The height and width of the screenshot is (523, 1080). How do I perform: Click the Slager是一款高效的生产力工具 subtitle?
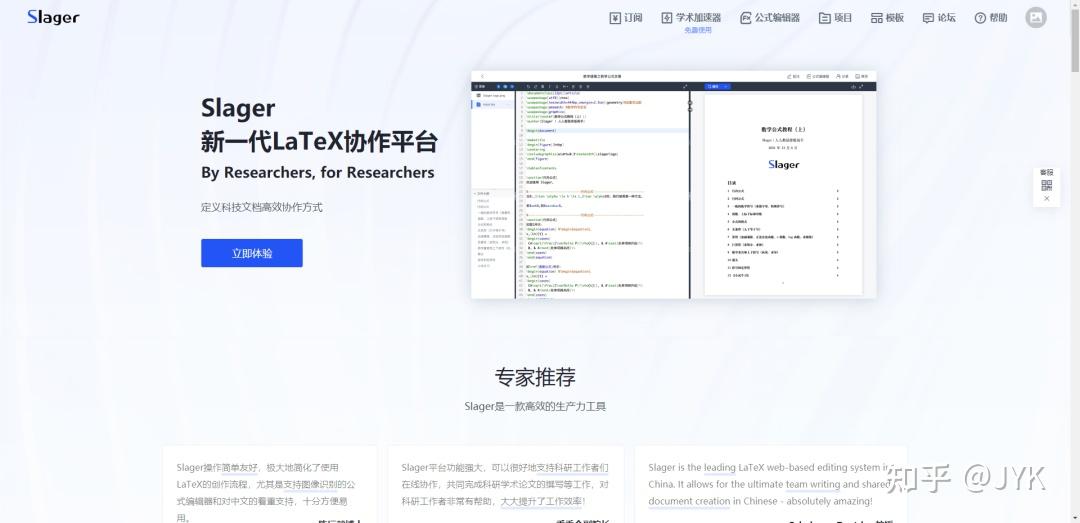(535, 407)
